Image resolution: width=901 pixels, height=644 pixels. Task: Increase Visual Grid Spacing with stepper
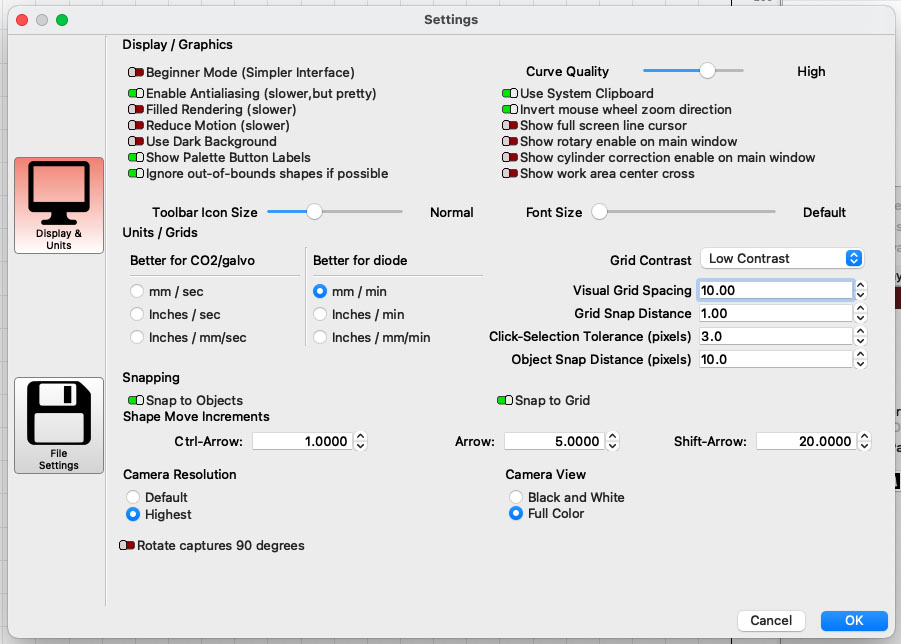(x=860, y=286)
